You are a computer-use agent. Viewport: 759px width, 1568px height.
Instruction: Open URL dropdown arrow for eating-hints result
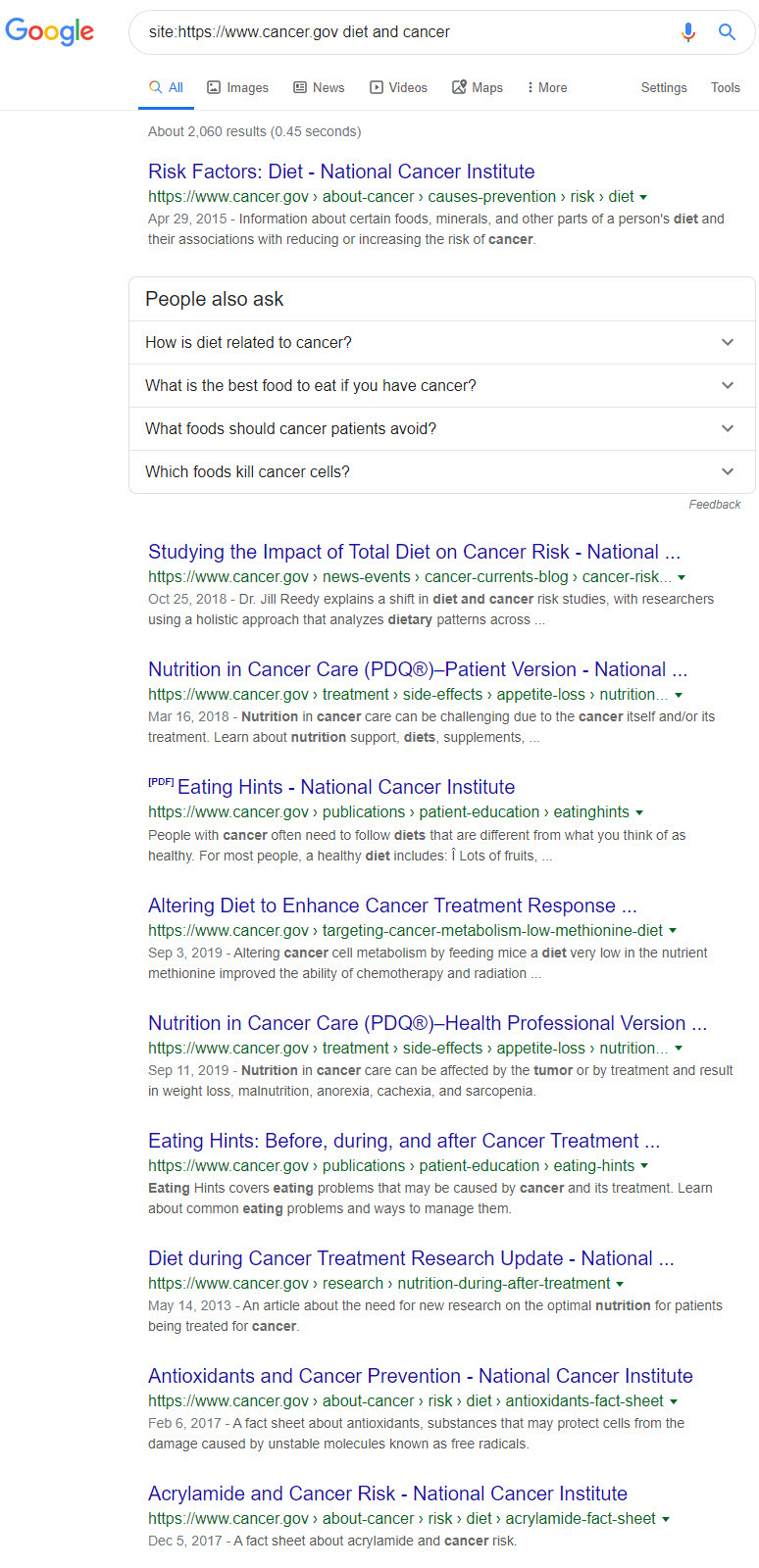(x=644, y=1166)
